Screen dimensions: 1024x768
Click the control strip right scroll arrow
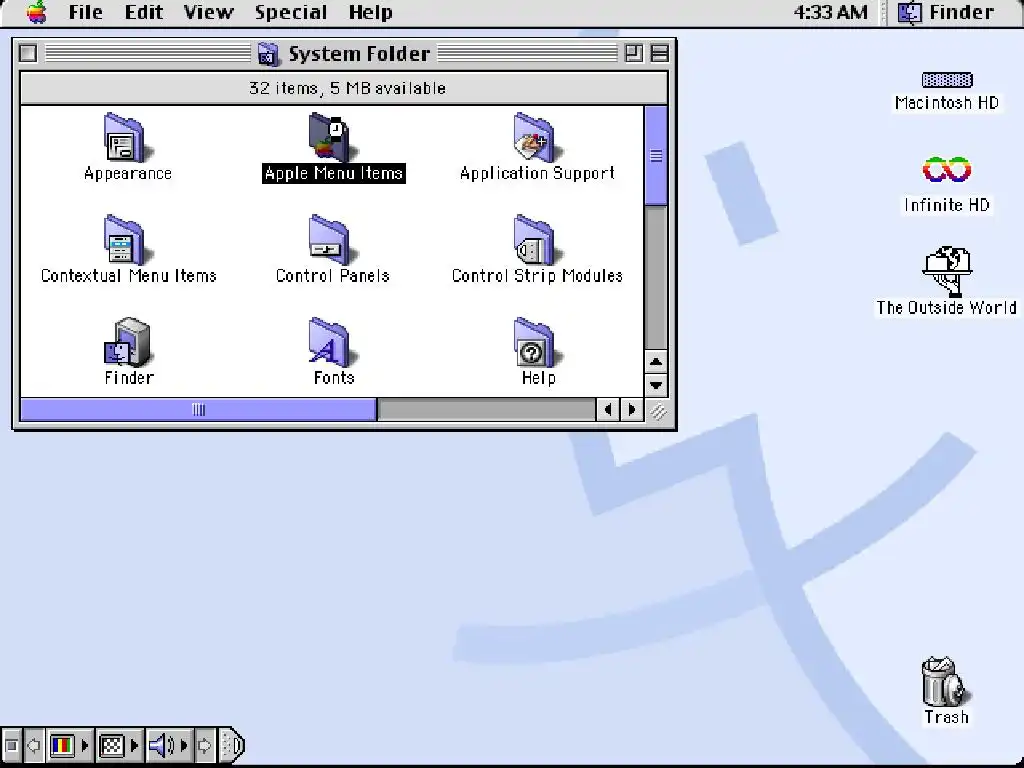click(204, 745)
